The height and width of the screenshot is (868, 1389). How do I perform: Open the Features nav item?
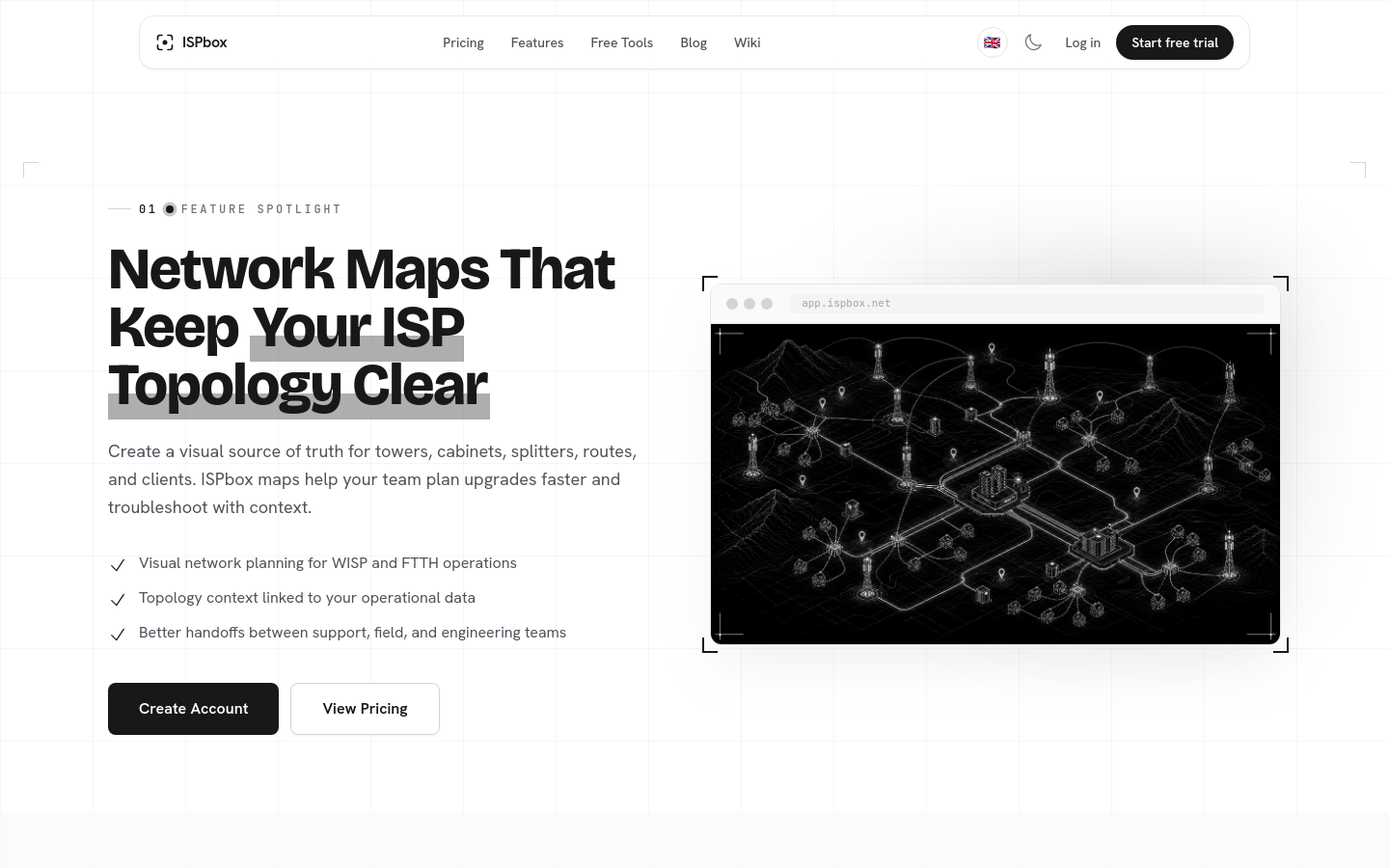point(537,42)
